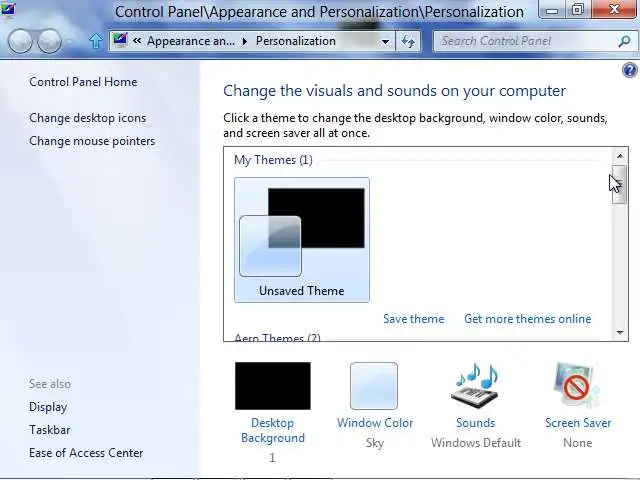Image resolution: width=640 pixels, height=480 pixels.
Task: Open Change mouse pointers link
Action: pyautogui.click(x=92, y=141)
